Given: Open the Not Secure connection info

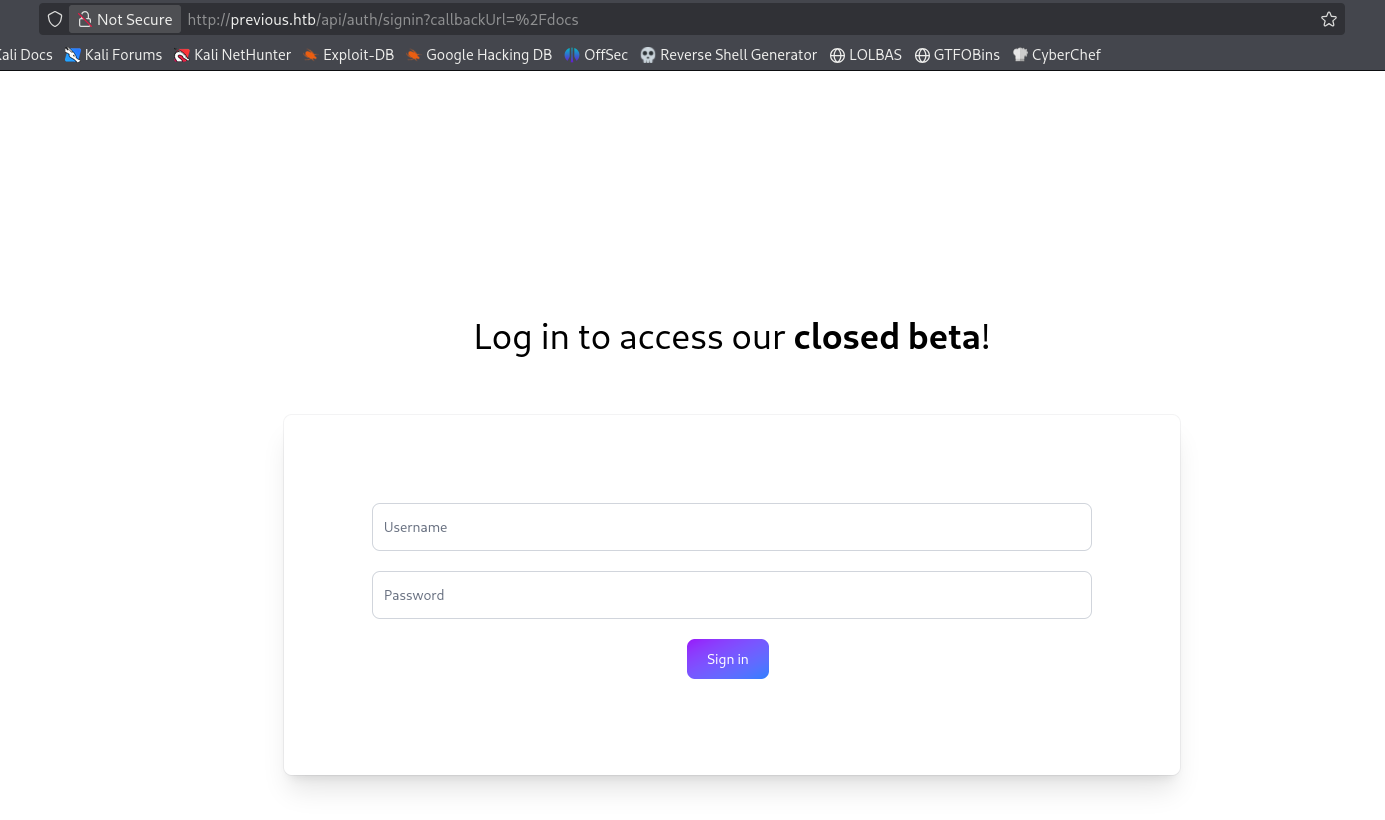Looking at the screenshot, I should [125, 20].
